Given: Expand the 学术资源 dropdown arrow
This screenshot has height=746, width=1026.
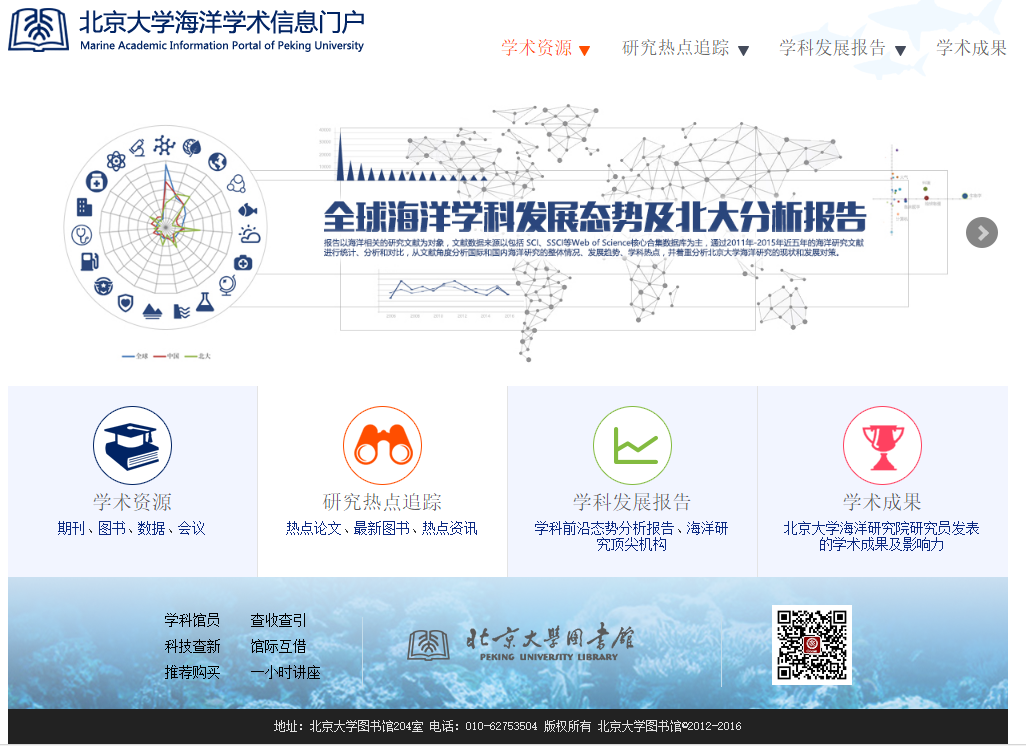Looking at the screenshot, I should [585, 51].
